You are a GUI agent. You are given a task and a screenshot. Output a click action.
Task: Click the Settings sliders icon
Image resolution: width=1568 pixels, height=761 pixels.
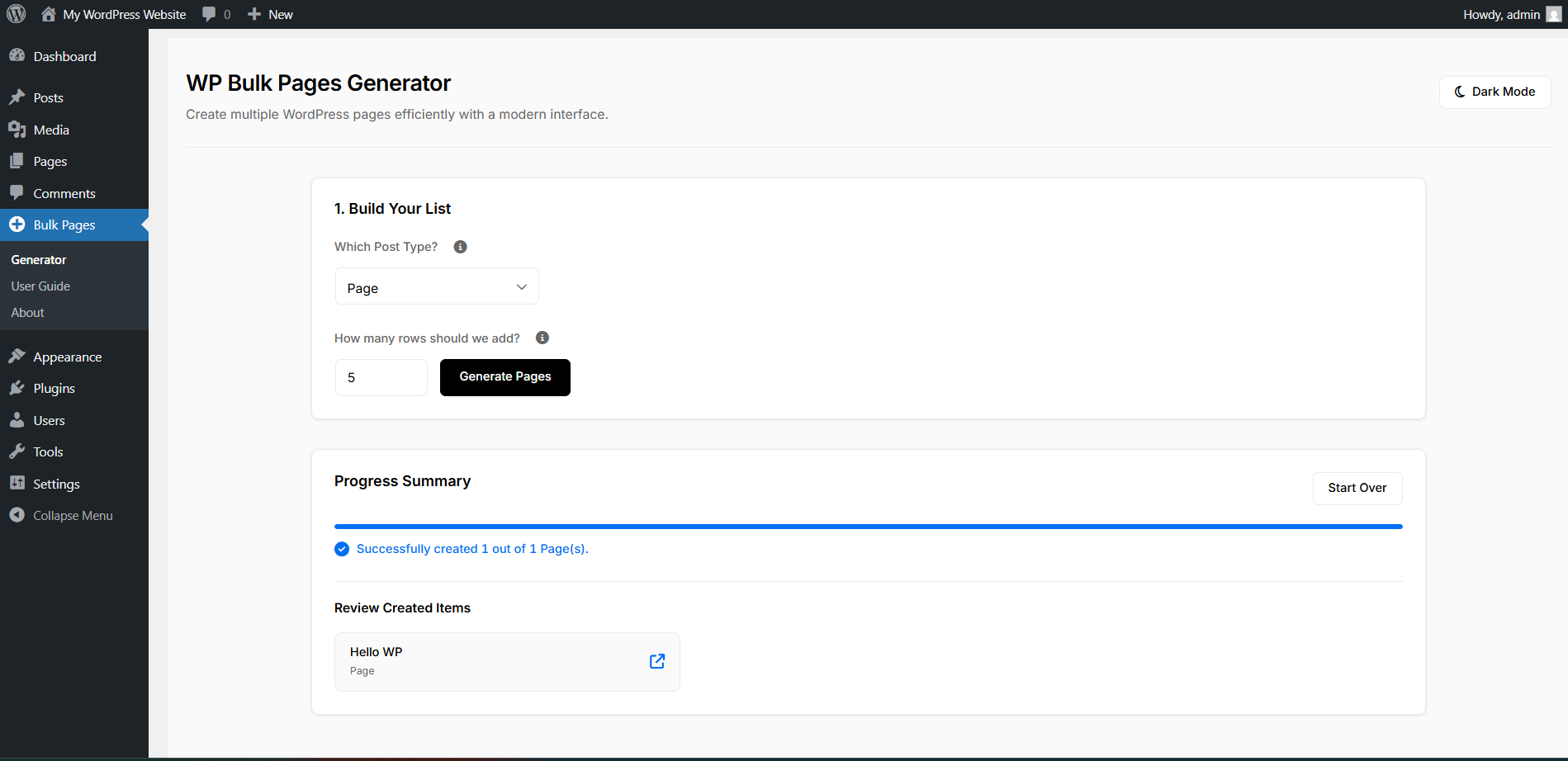(x=17, y=484)
